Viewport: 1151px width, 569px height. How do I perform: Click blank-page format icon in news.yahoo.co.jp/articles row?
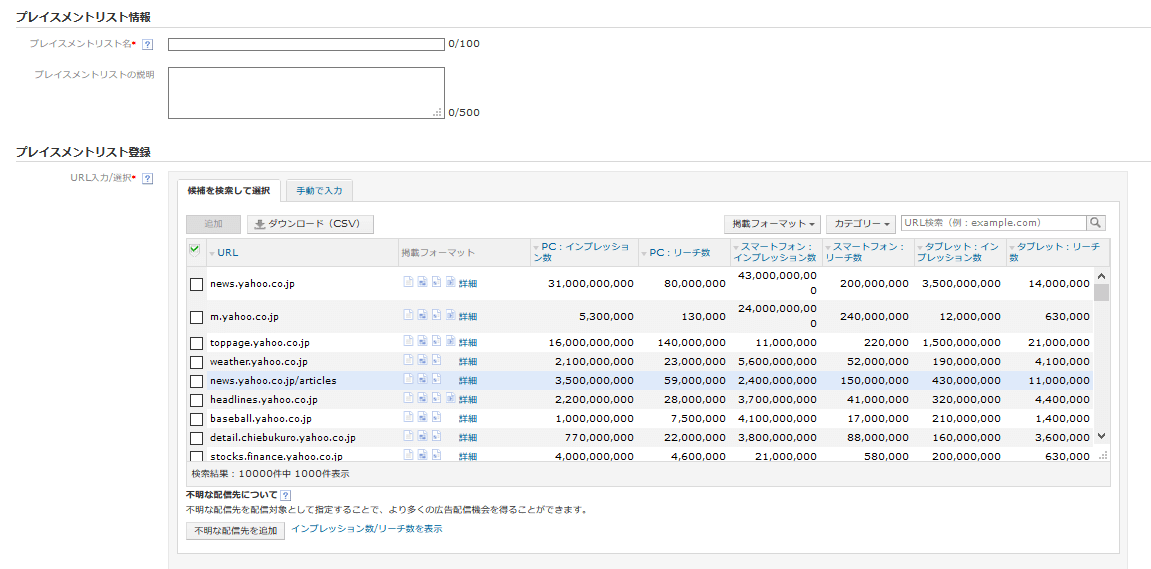coord(408,380)
